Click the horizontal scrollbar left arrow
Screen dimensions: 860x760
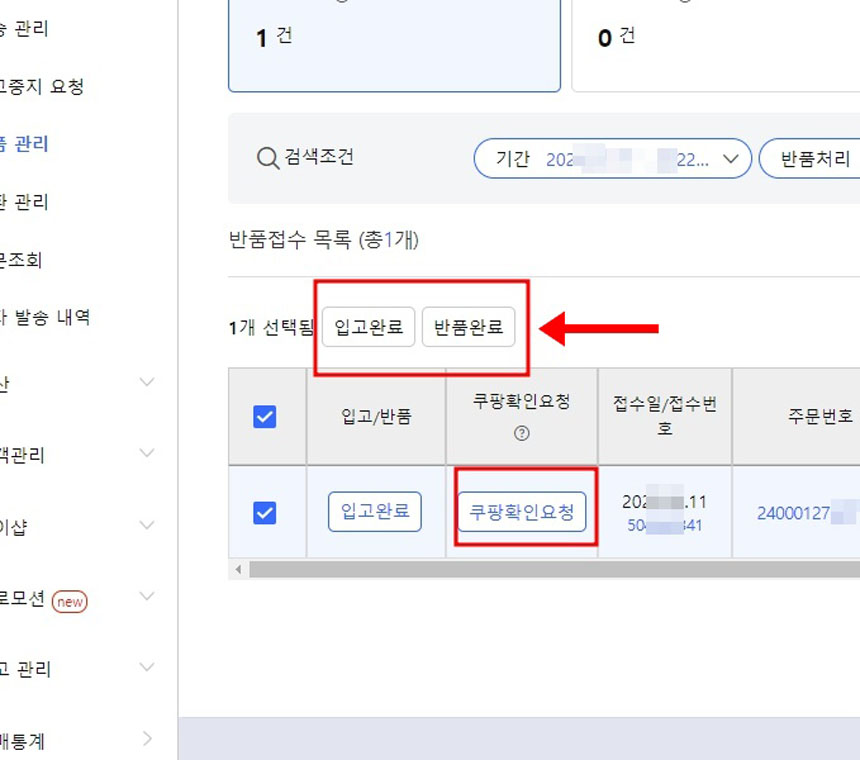coord(239,569)
